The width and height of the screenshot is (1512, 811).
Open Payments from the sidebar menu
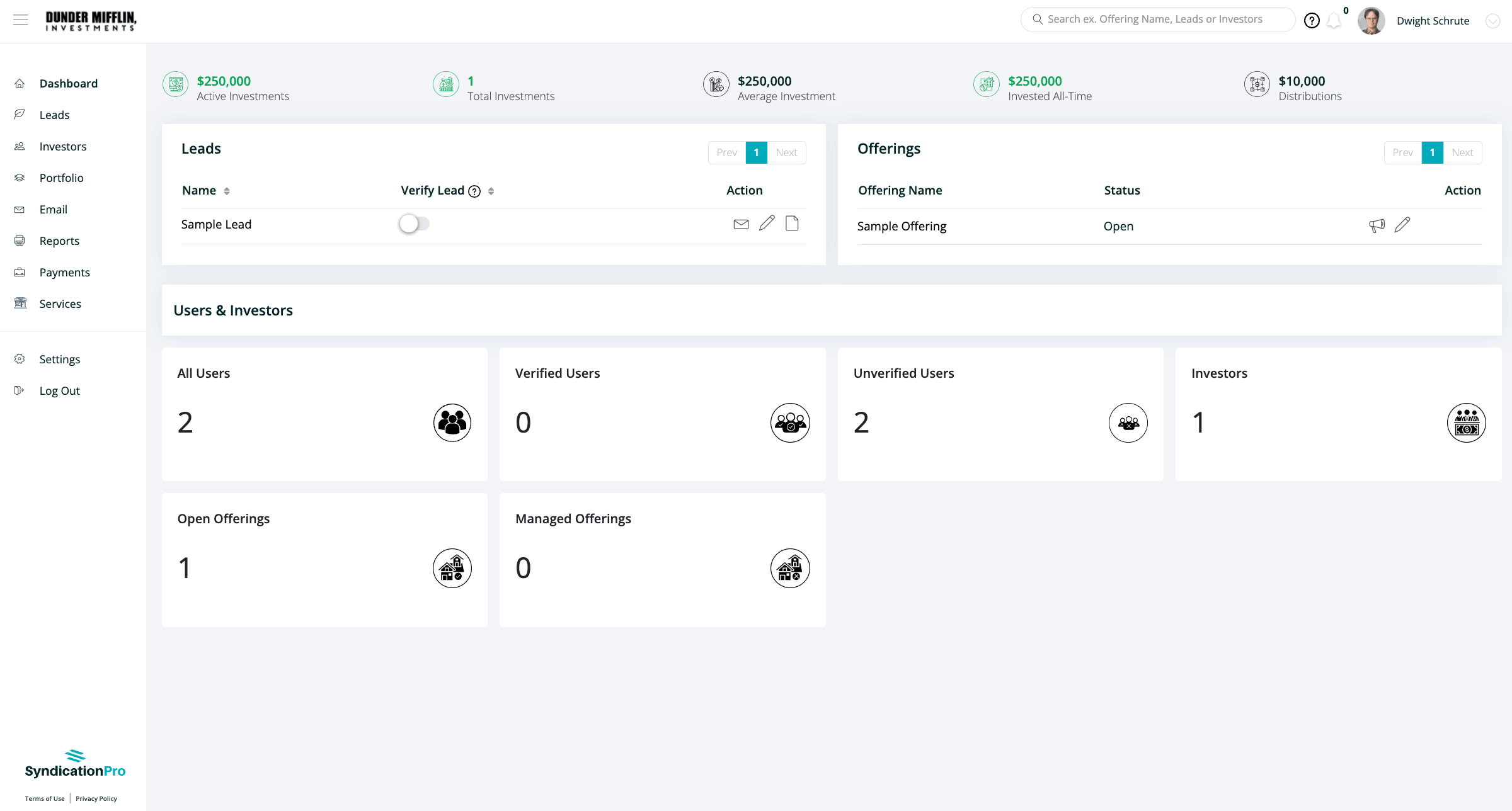[x=64, y=273]
